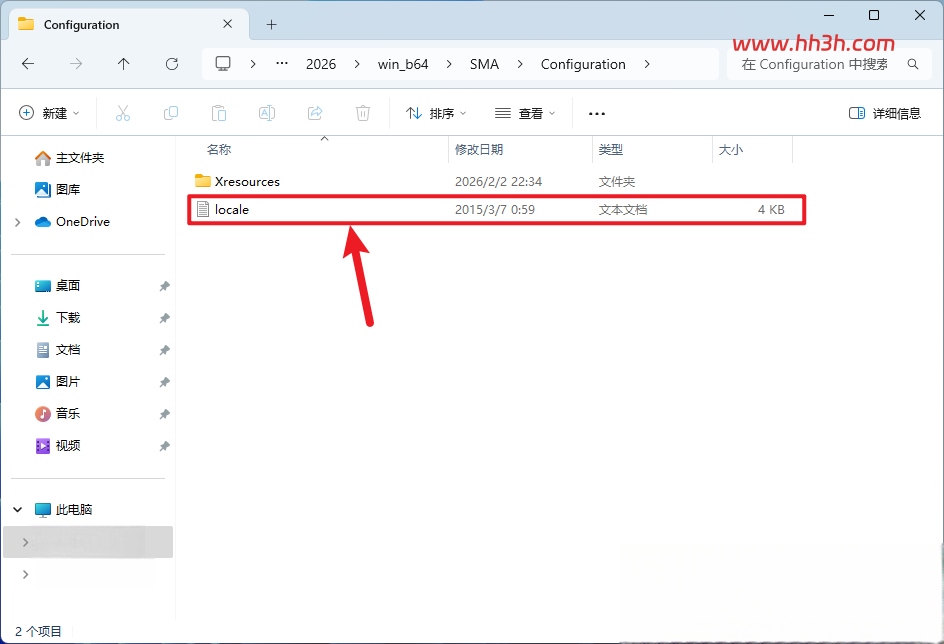This screenshot has width=944, height=644.
Task: Select 此电脑 in the sidebar
Action: point(63,510)
